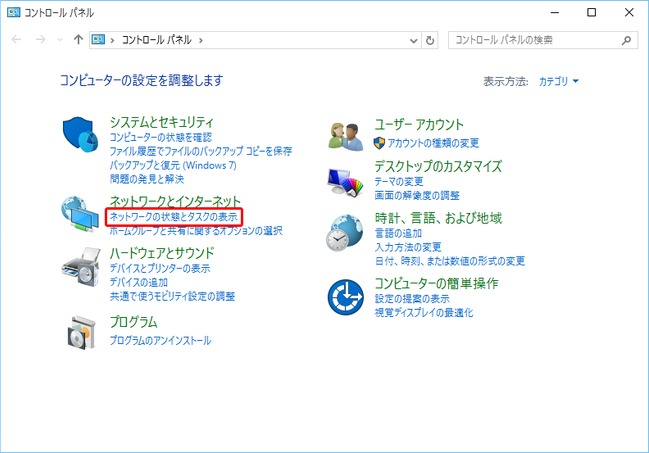Screen dimensions: 649x453
Task: Click the up arrow navigation button
Action: point(78,40)
